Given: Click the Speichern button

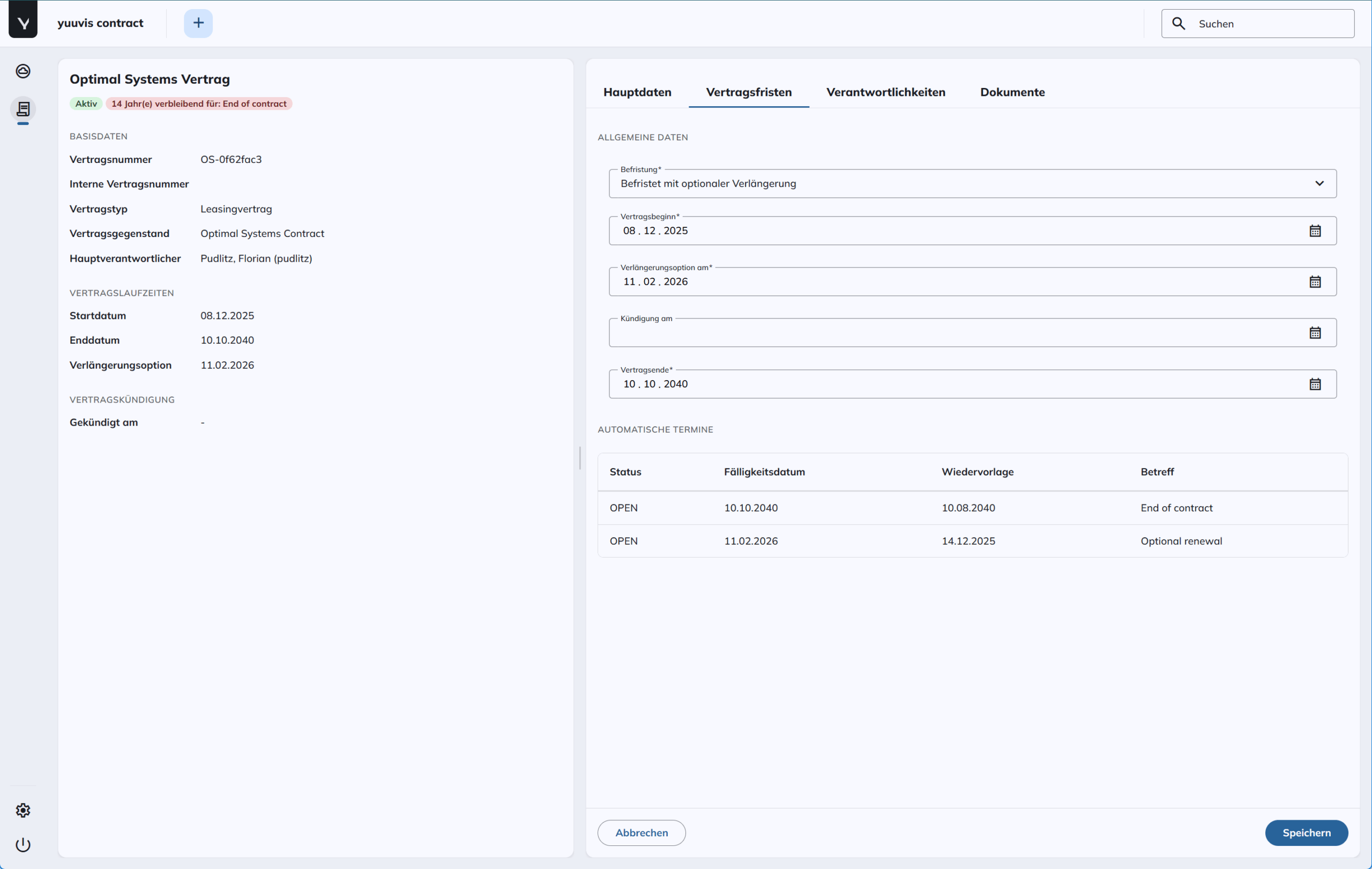Looking at the screenshot, I should pos(1306,833).
